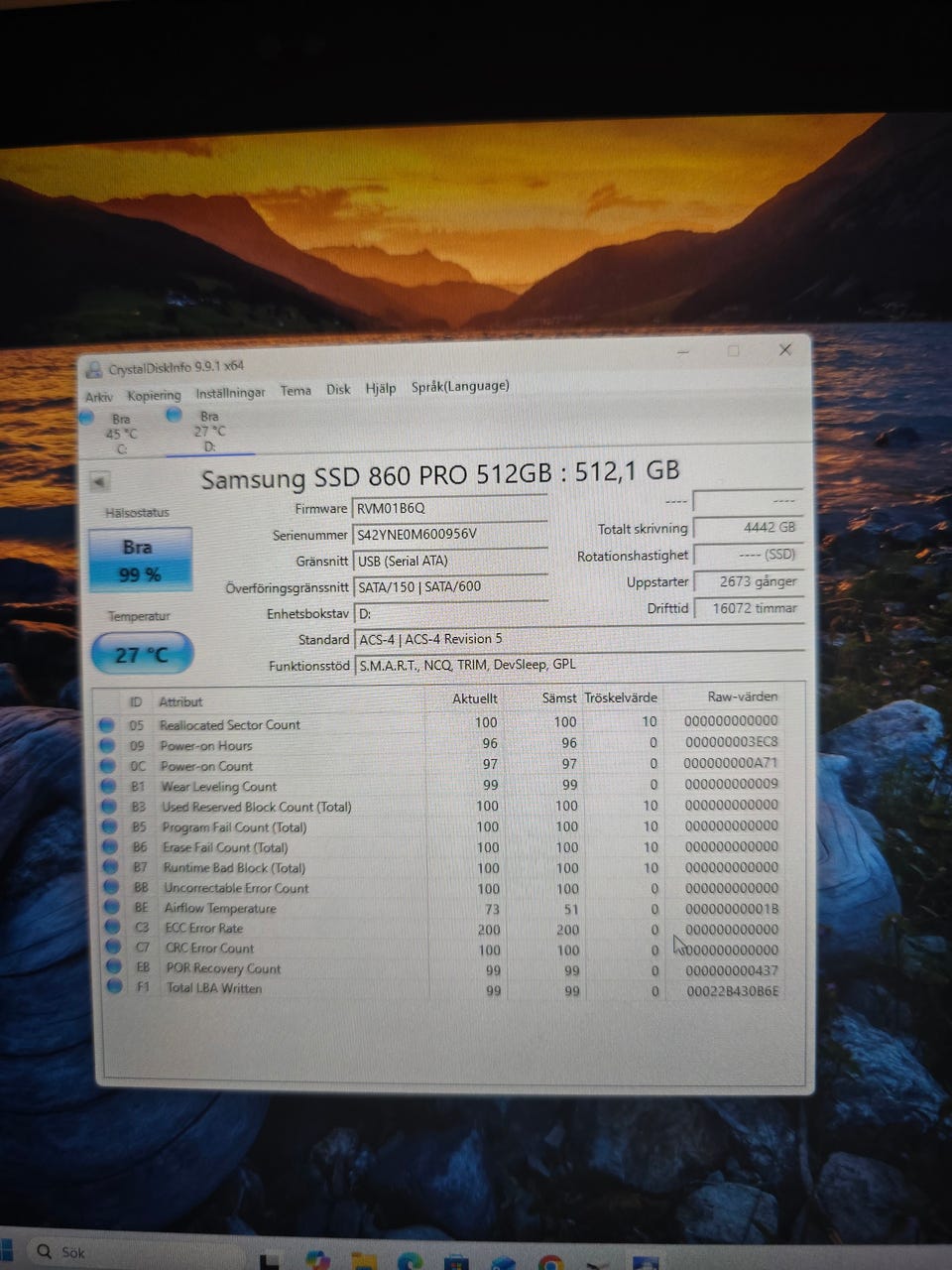Open the Arkiv menu
Viewport: 952px width, 1270px height.
tap(98, 397)
